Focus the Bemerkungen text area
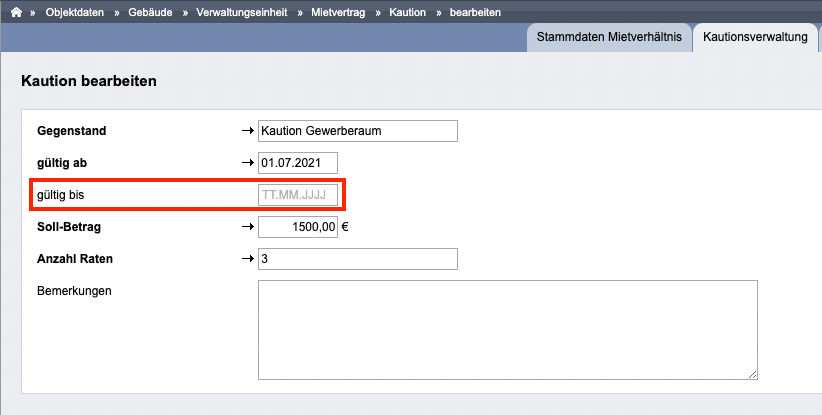Image resolution: width=822 pixels, height=415 pixels. pyautogui.click(x=507, y=330)
